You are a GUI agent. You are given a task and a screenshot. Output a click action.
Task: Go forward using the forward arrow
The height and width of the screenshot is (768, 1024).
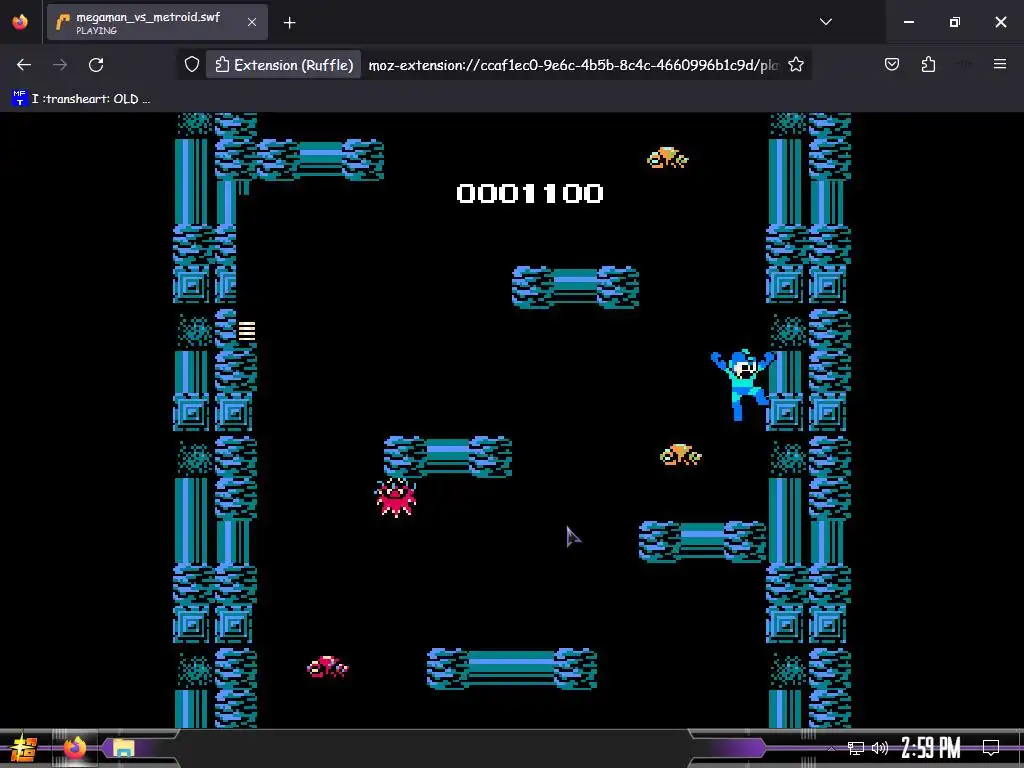pyautogui.click(x=60, y=65)
